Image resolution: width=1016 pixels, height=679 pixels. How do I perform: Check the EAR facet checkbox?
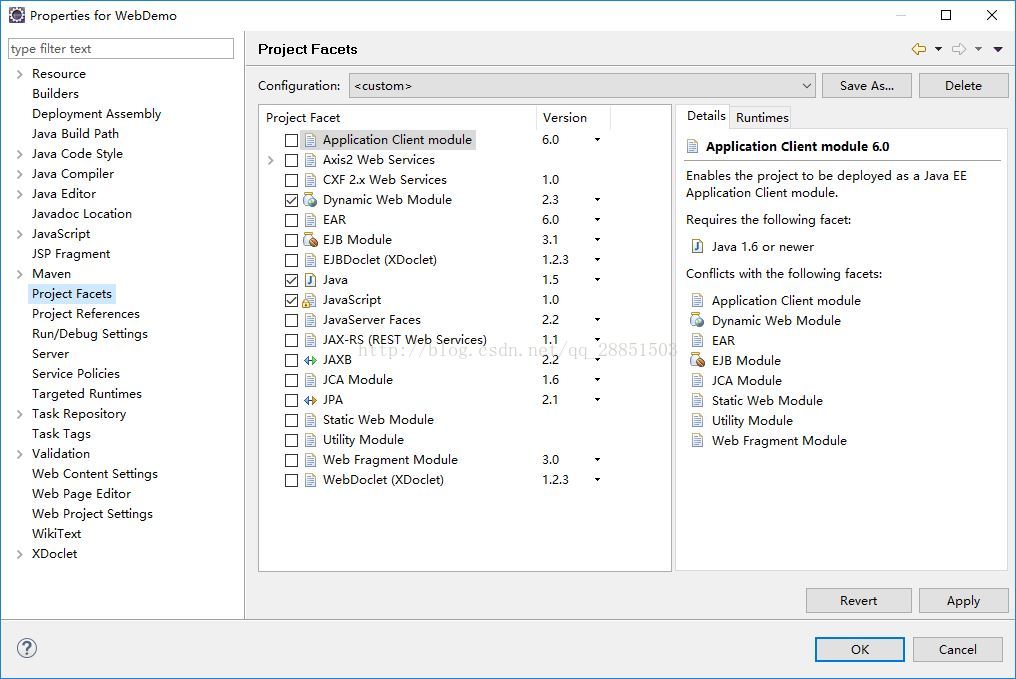[x=292, y=220]
